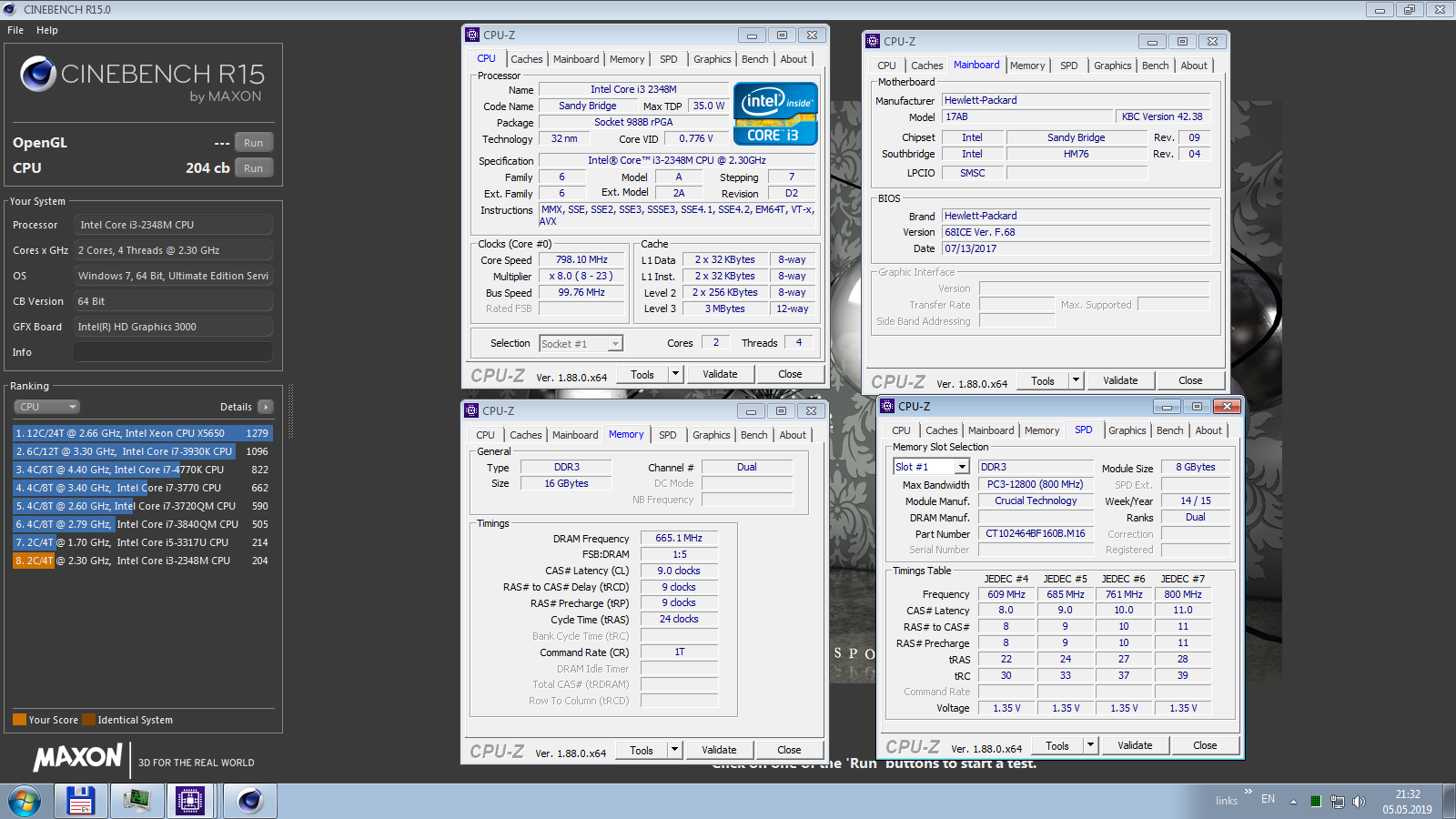
Task: Run the OpenGL benchmark
Action: [253, 143]
